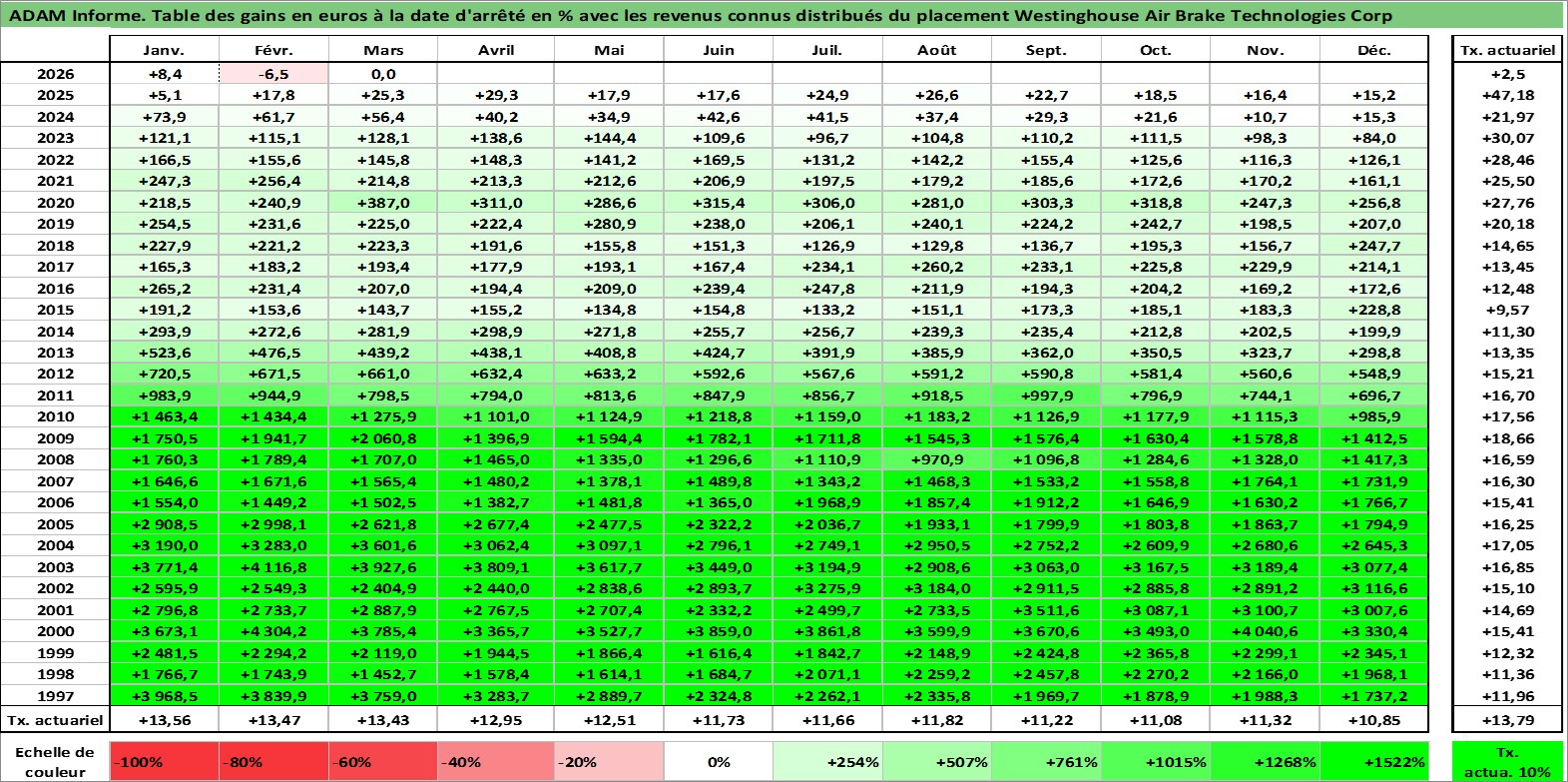Click the +387,0 cell in 2020
Viewport: 1568px width, 782px height.
point(383,203)
